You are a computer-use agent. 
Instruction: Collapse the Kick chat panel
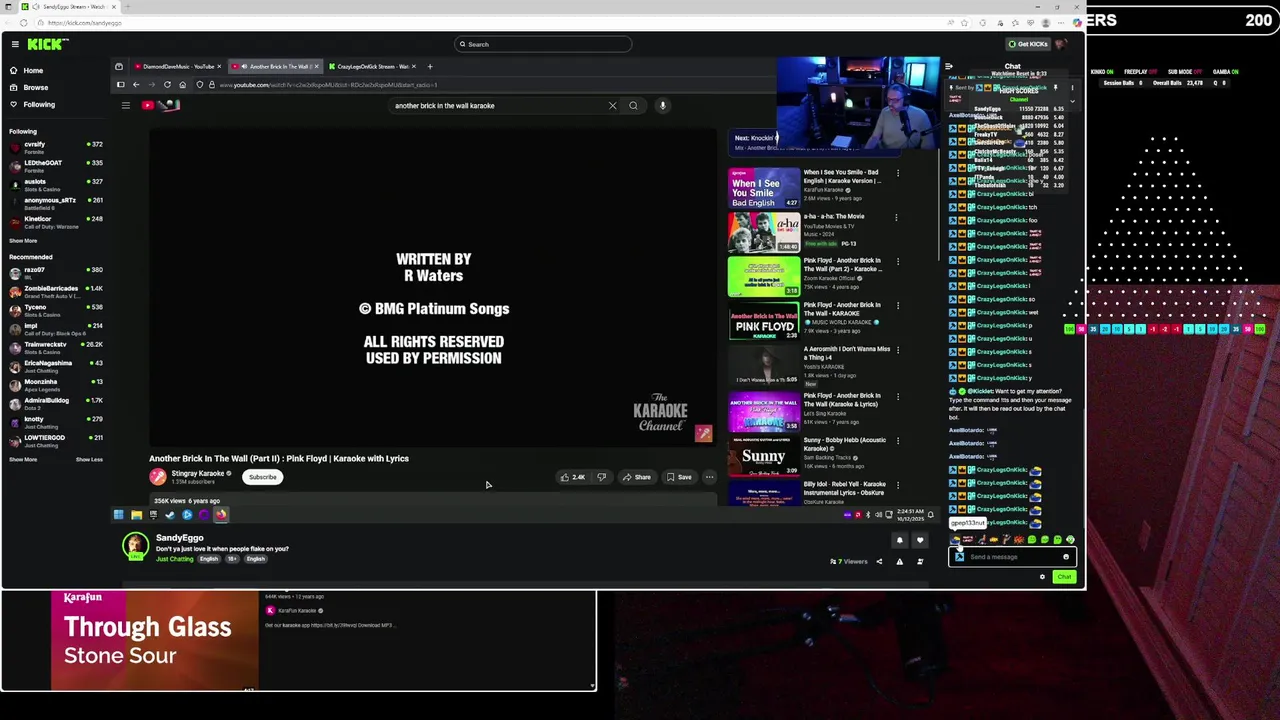pos(948,67)
